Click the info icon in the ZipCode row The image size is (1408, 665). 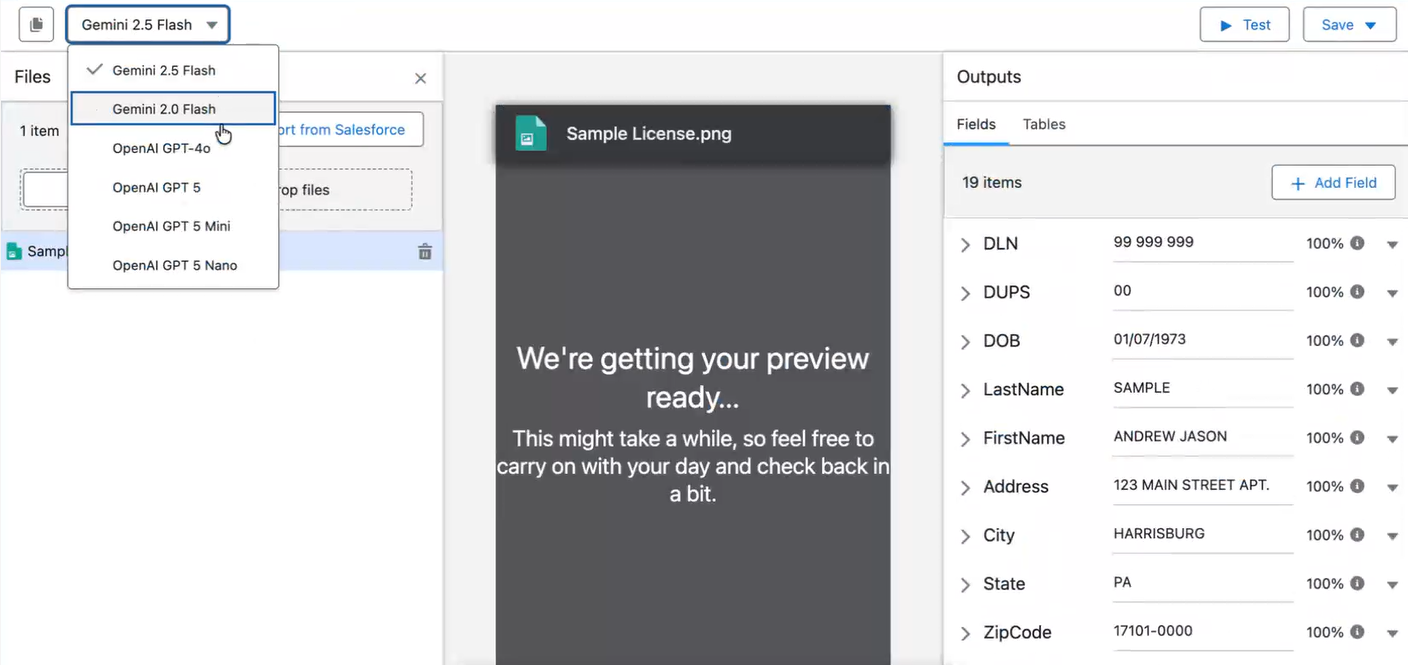(x=1357, y=632)
